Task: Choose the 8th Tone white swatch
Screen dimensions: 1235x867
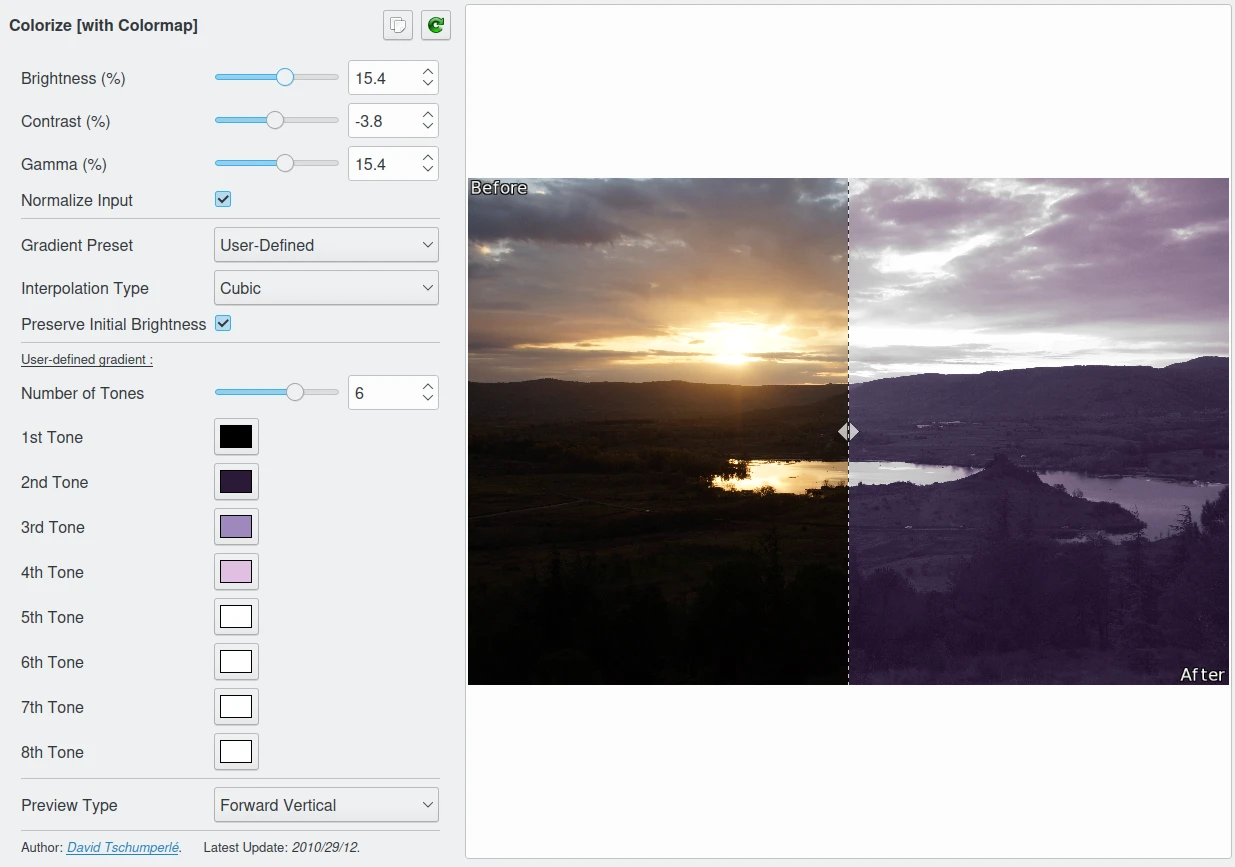Action: (x=236, y=752)
